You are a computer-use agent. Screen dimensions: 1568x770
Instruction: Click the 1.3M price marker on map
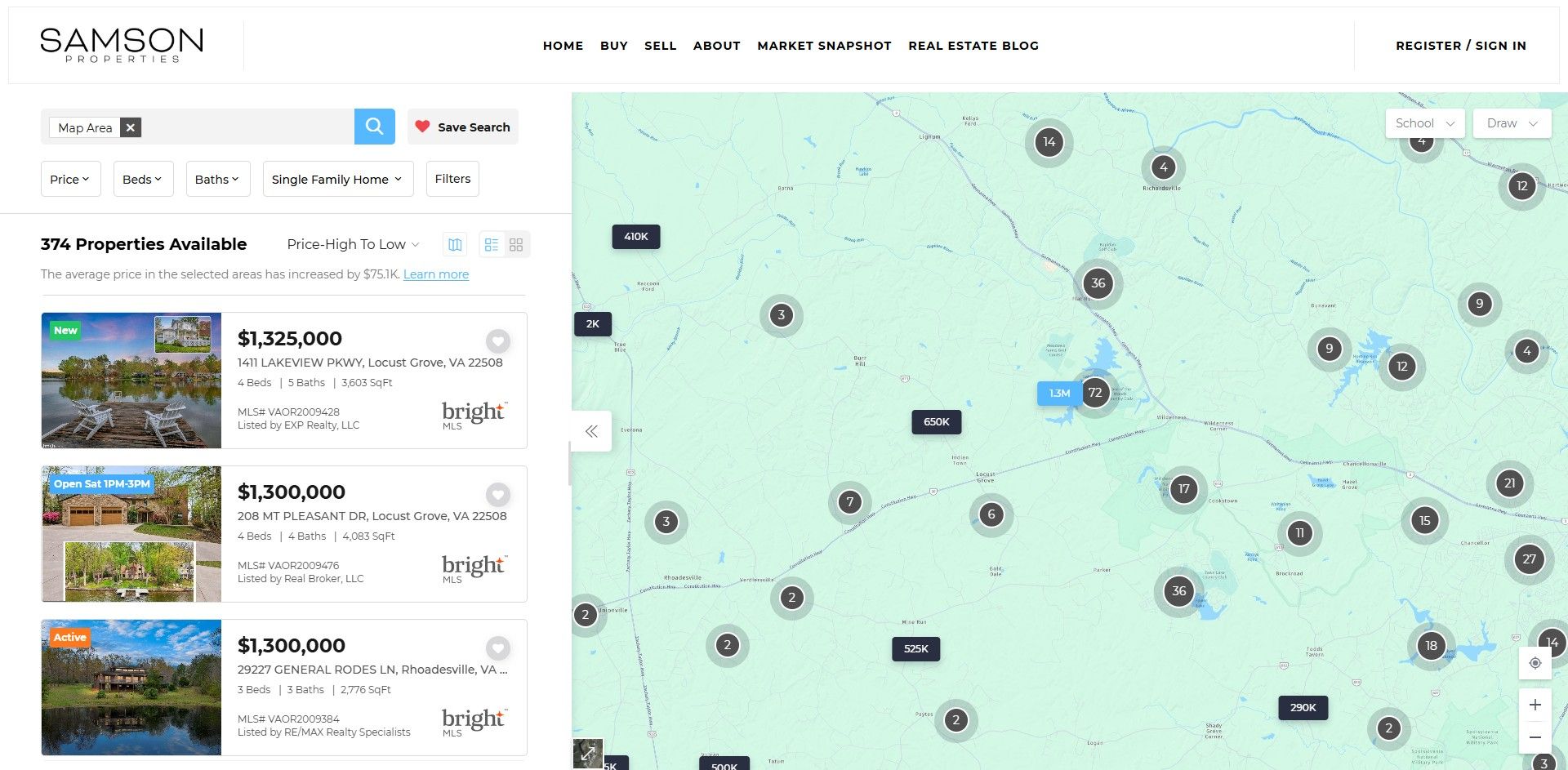1059,394
